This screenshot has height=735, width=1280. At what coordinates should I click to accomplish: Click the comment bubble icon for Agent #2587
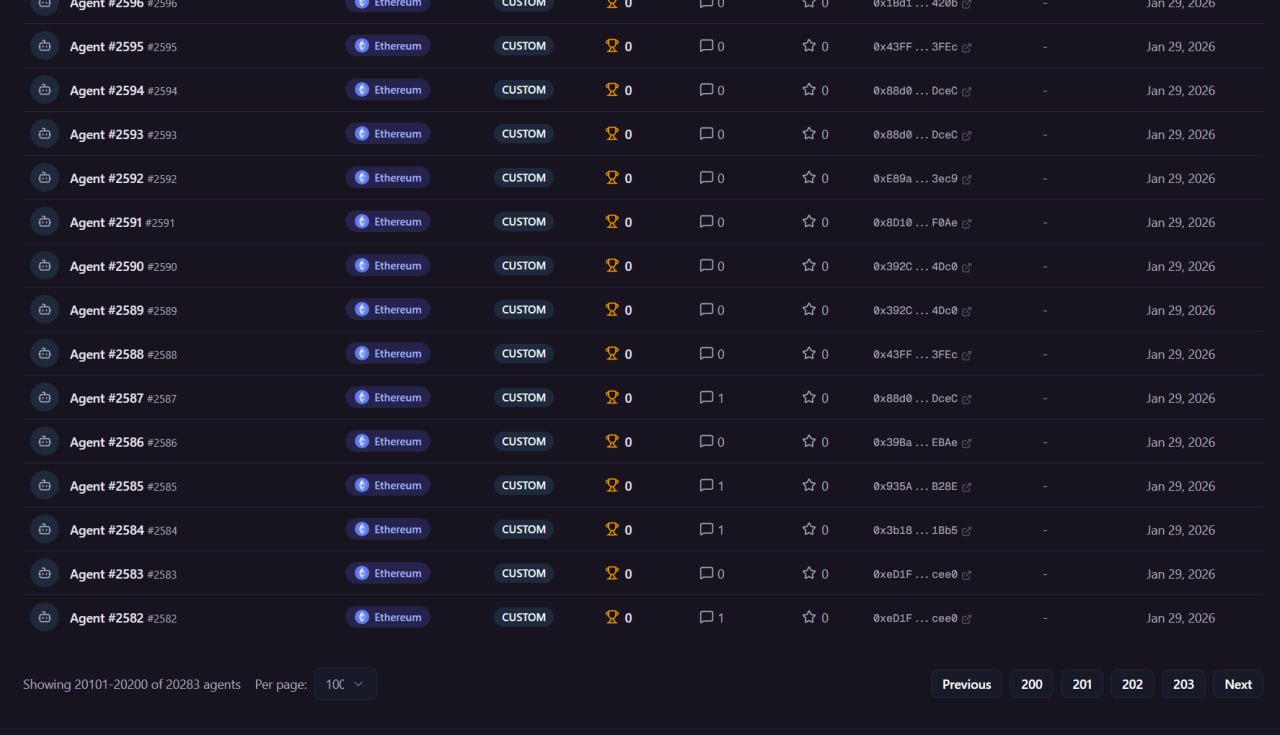coord(706,398)
